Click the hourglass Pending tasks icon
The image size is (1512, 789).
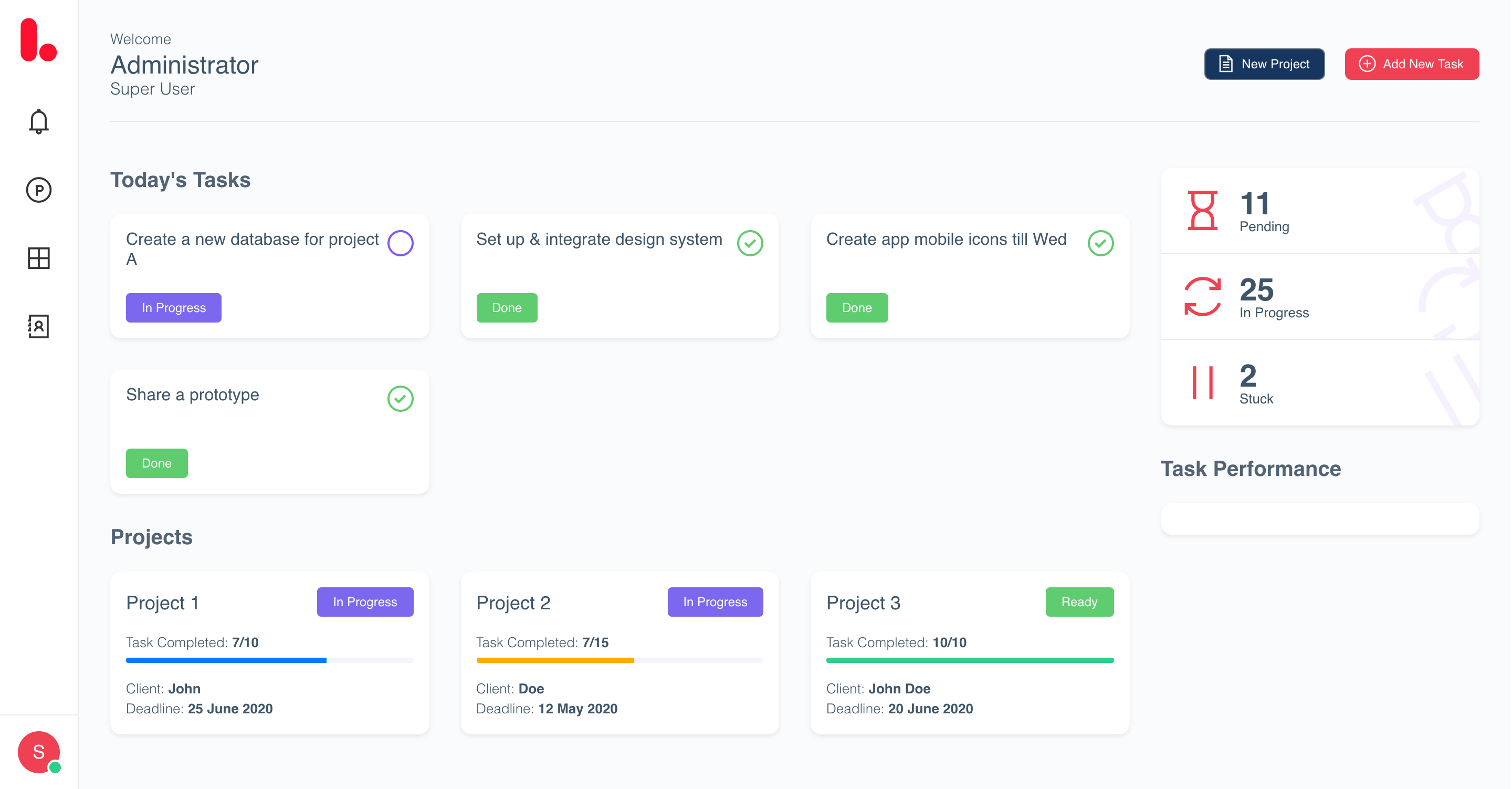[x=1202, y=211]
